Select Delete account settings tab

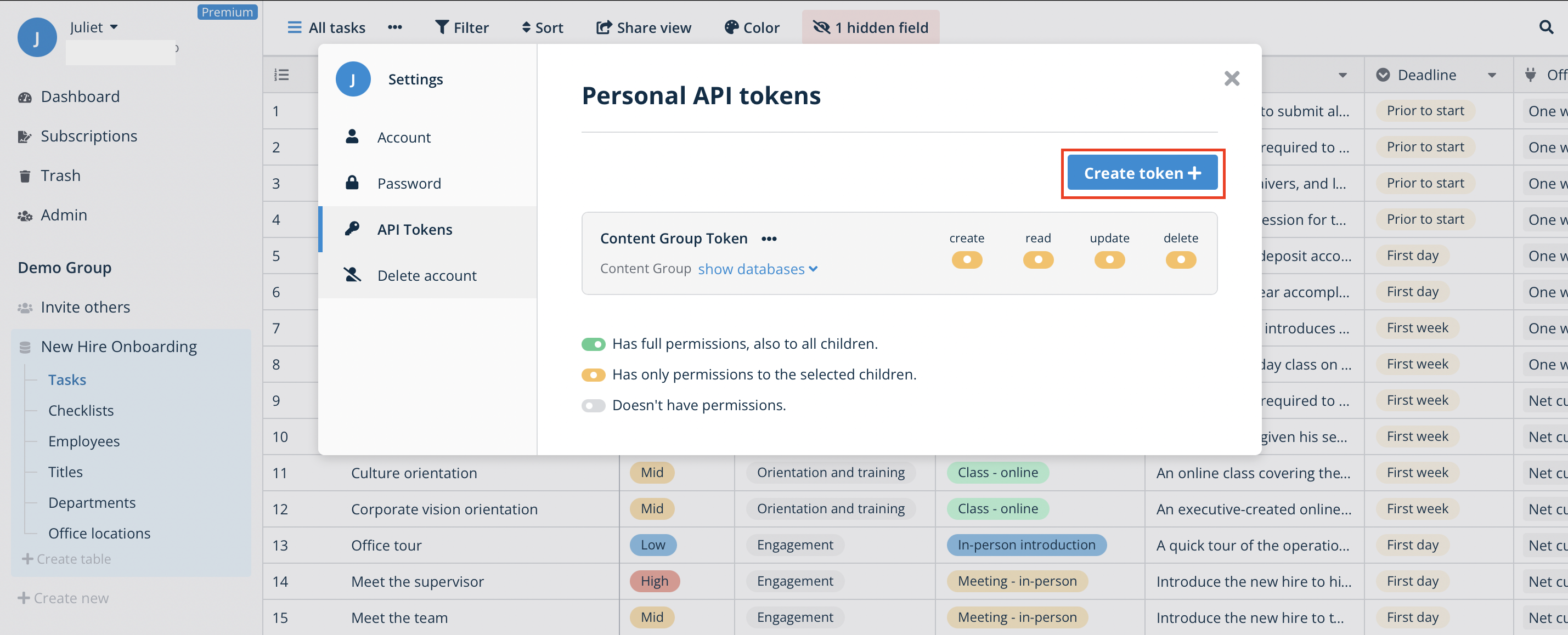tap(426, 275)
